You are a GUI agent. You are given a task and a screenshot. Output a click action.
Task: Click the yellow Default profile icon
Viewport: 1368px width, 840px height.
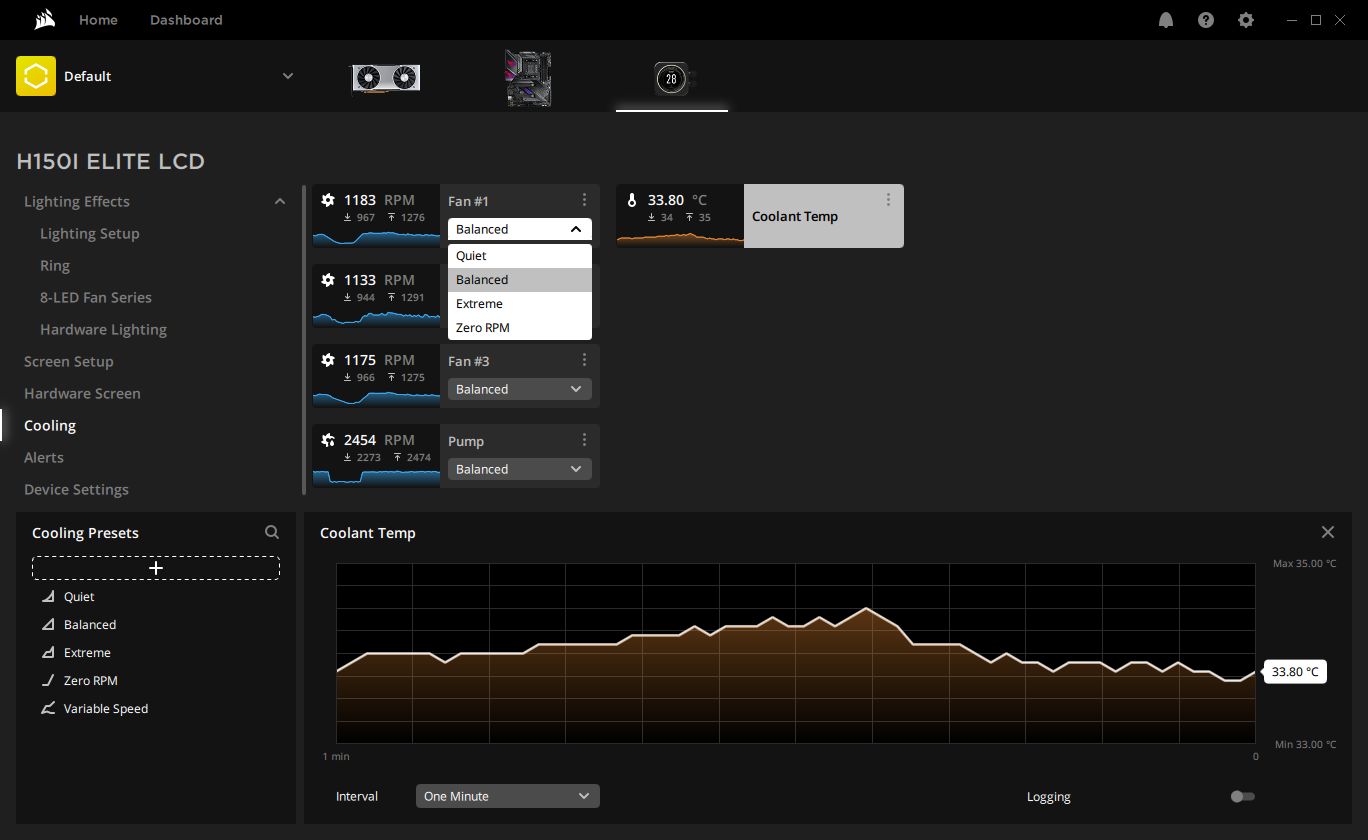[36, 76]
